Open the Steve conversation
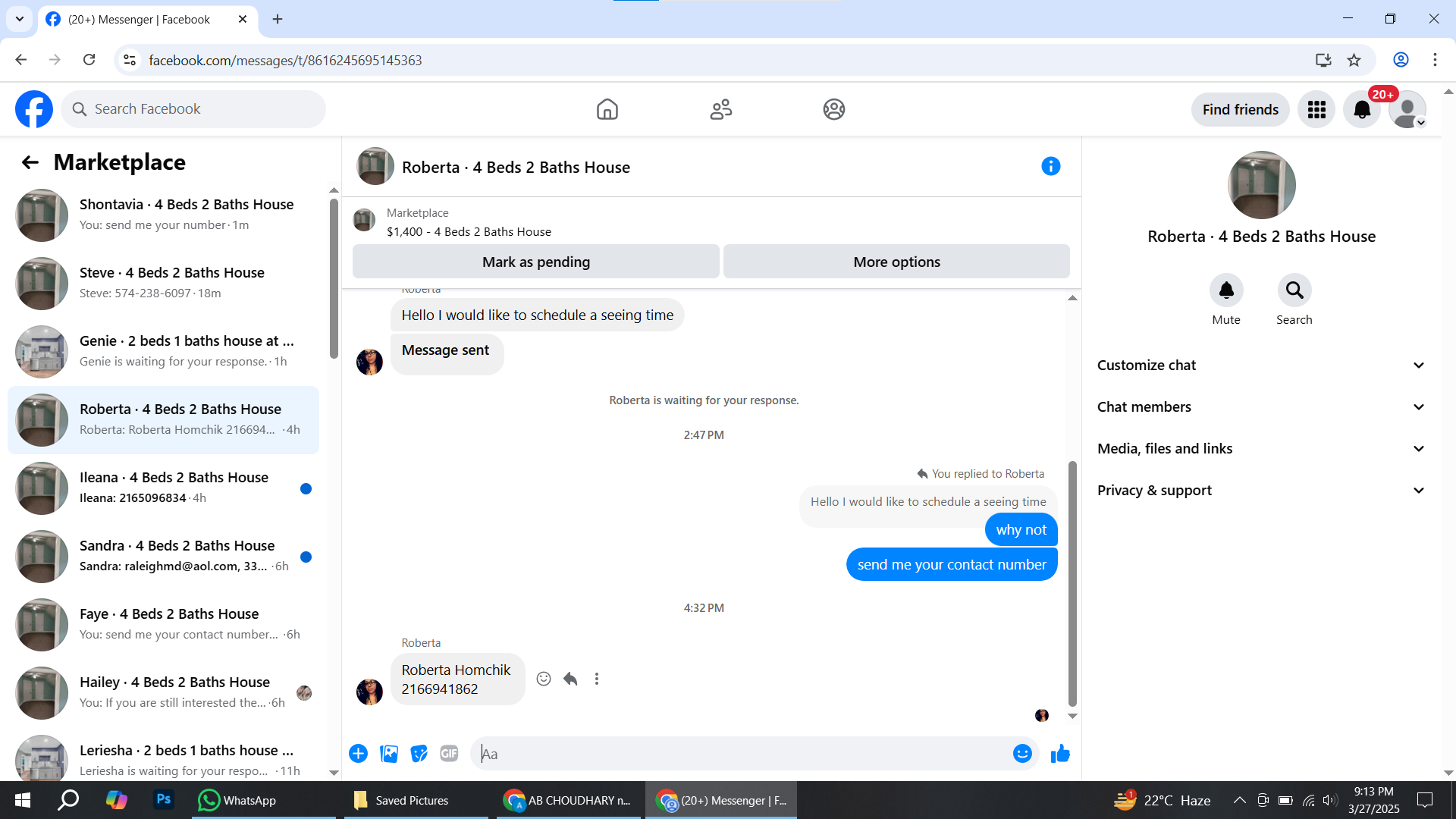The width and height of the screenshot is (1456, 819). 163,284
